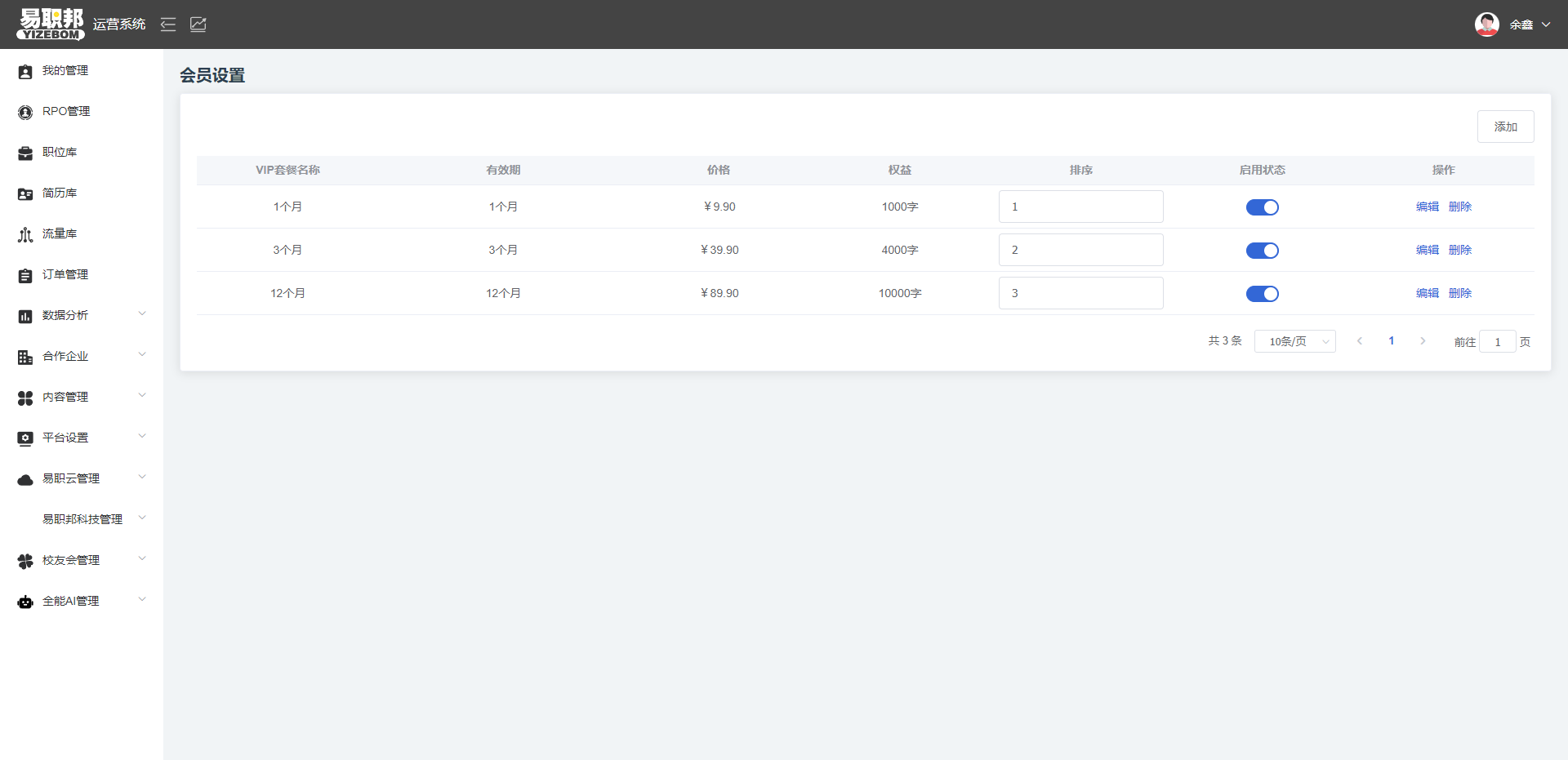This screenshot has width=1568, height=760.
Task: Turn off the 12个月 package switch
Action: pyautogui.click(x=1262, y=294)
